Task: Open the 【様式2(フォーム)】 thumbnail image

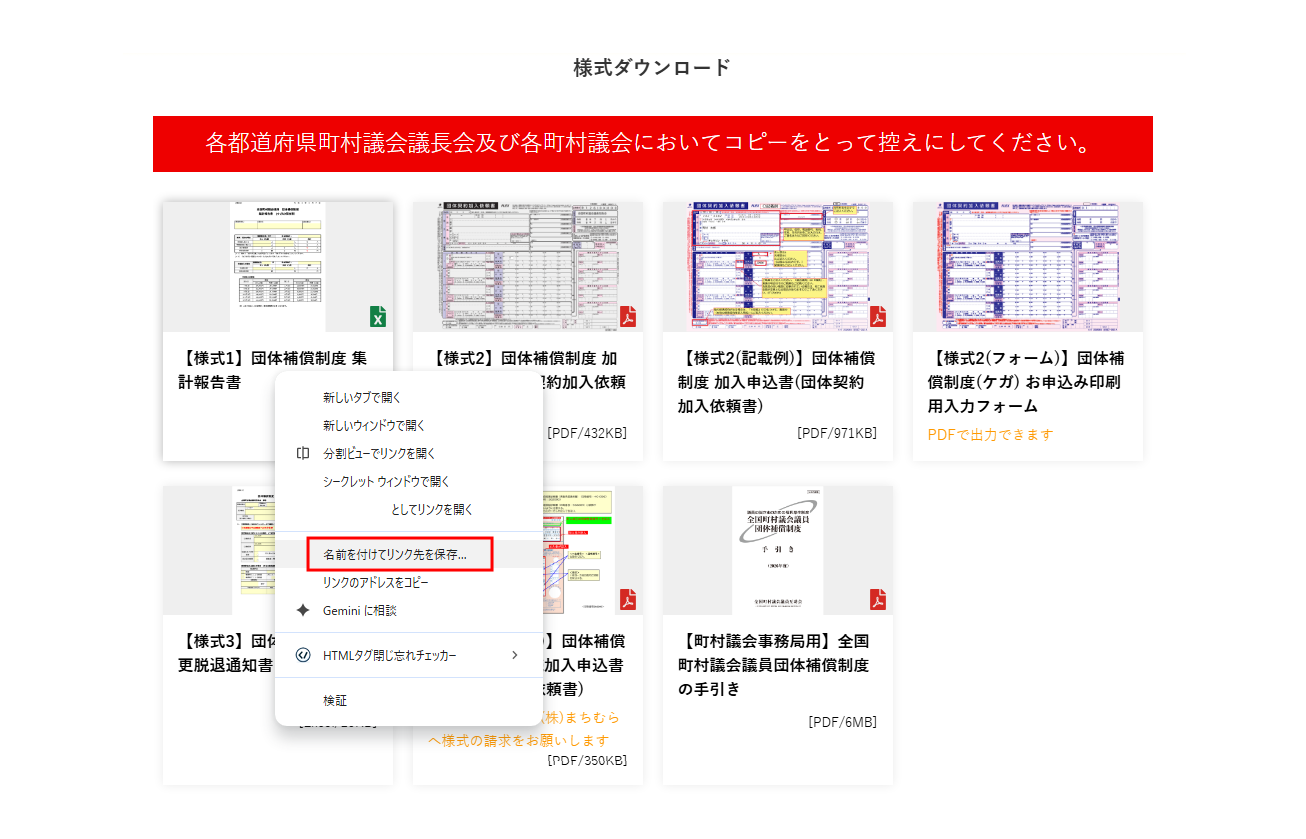Action: pos(1028,267)
